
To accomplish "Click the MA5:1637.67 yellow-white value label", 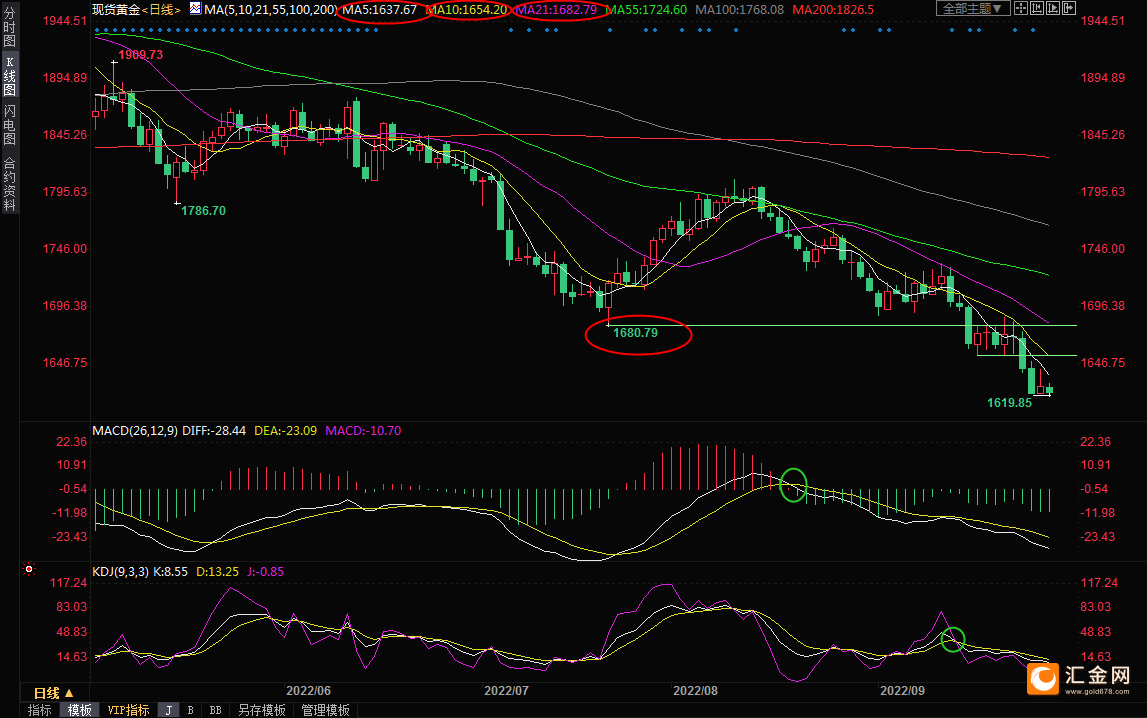I will [x=380, y=9].
